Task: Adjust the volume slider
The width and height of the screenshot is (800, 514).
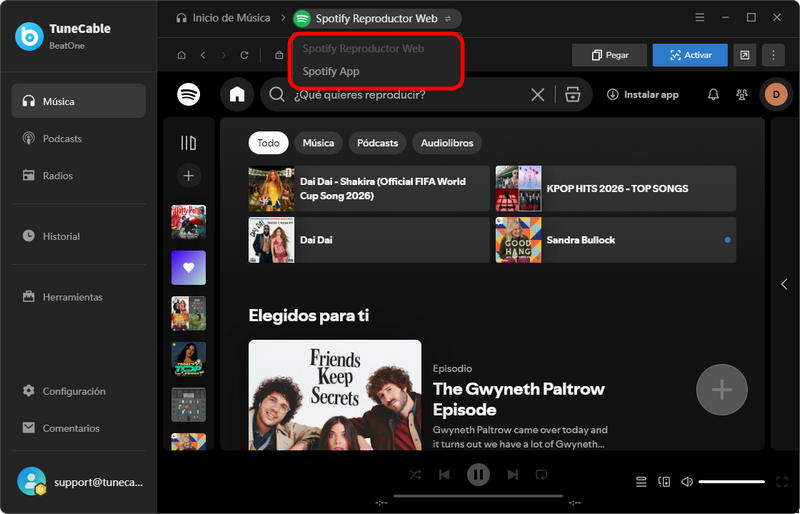Action: [x=732, y=481]
